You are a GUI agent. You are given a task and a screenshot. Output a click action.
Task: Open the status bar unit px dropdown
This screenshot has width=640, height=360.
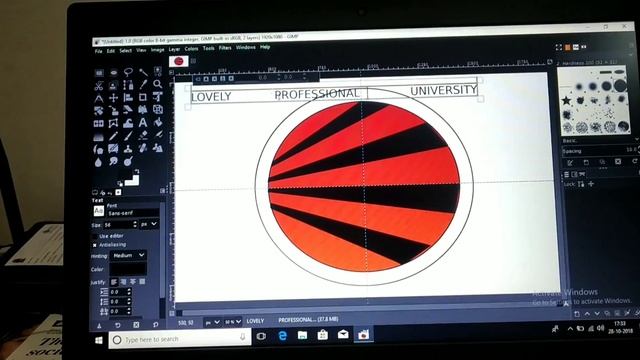pyautogui.click(x=212, y=322)
